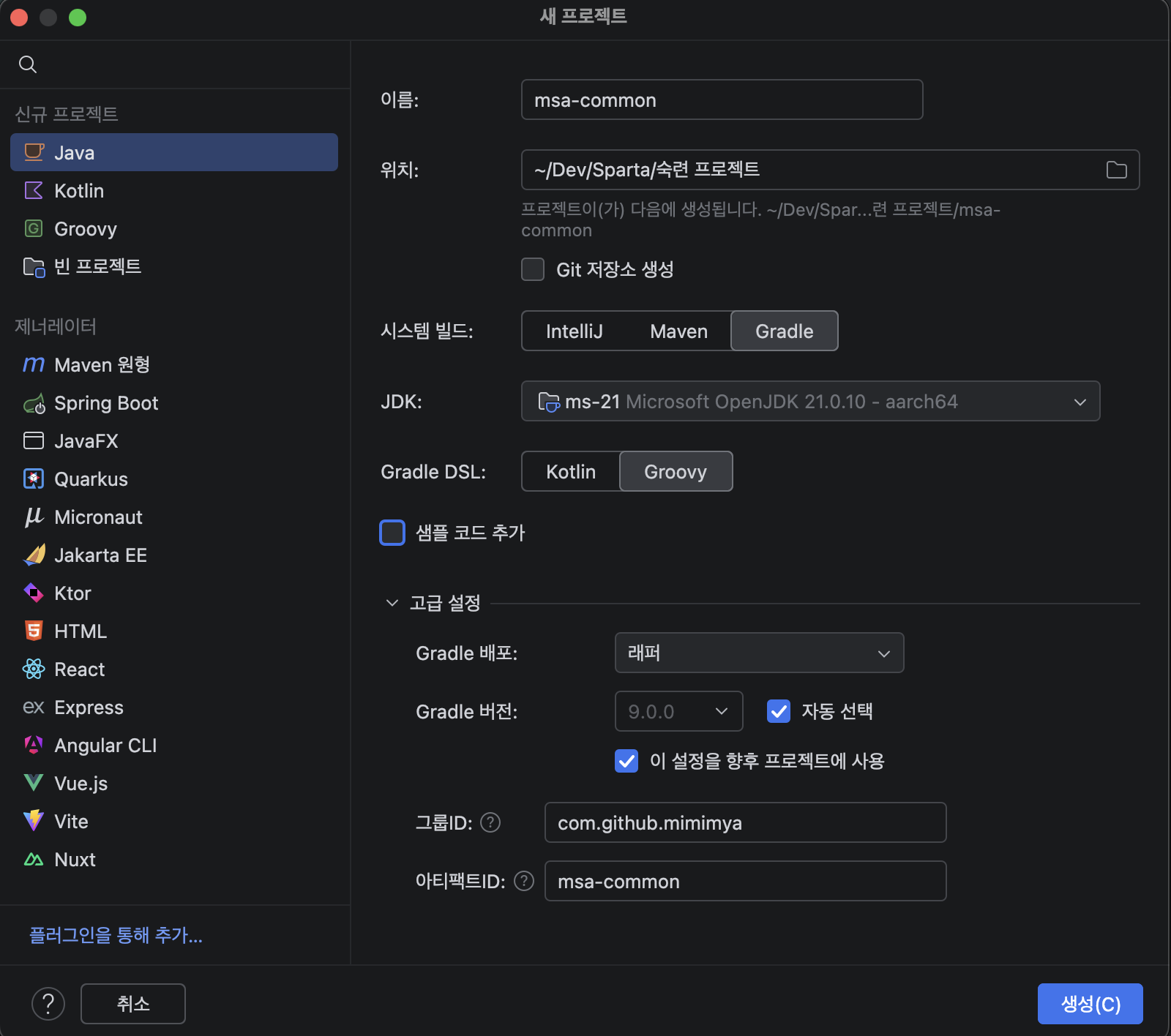The width and height of the screenshot is (1171, 1036).
Task: Click the Ktor diamond icon
Action: click(34, 593)
